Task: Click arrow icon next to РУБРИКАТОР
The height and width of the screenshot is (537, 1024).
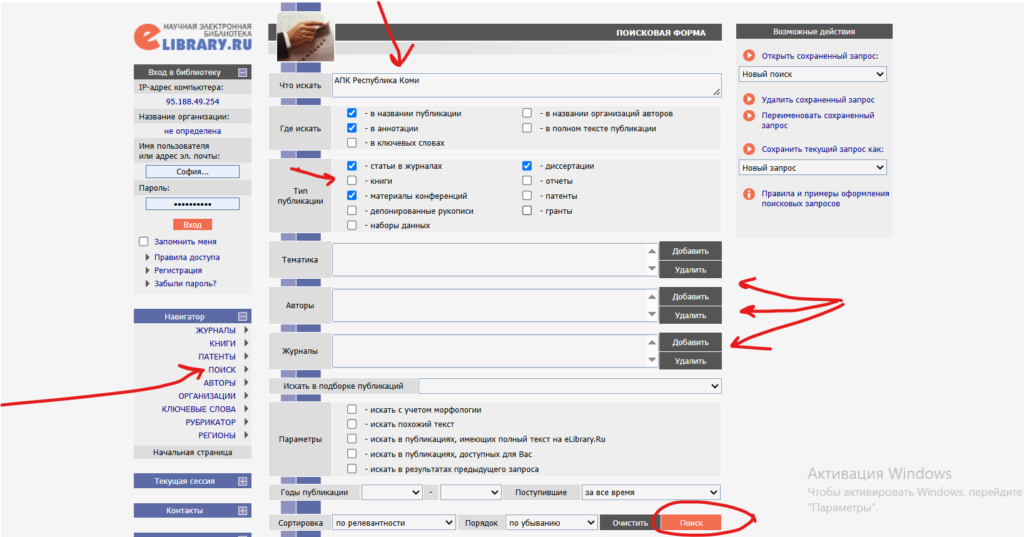Action: (246, 422)
